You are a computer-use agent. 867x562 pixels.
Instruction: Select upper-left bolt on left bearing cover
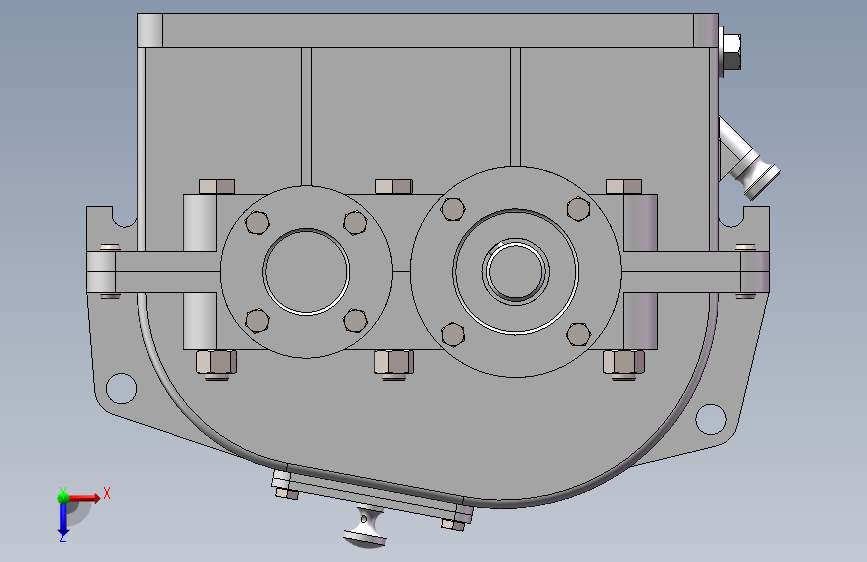[257, 222]
